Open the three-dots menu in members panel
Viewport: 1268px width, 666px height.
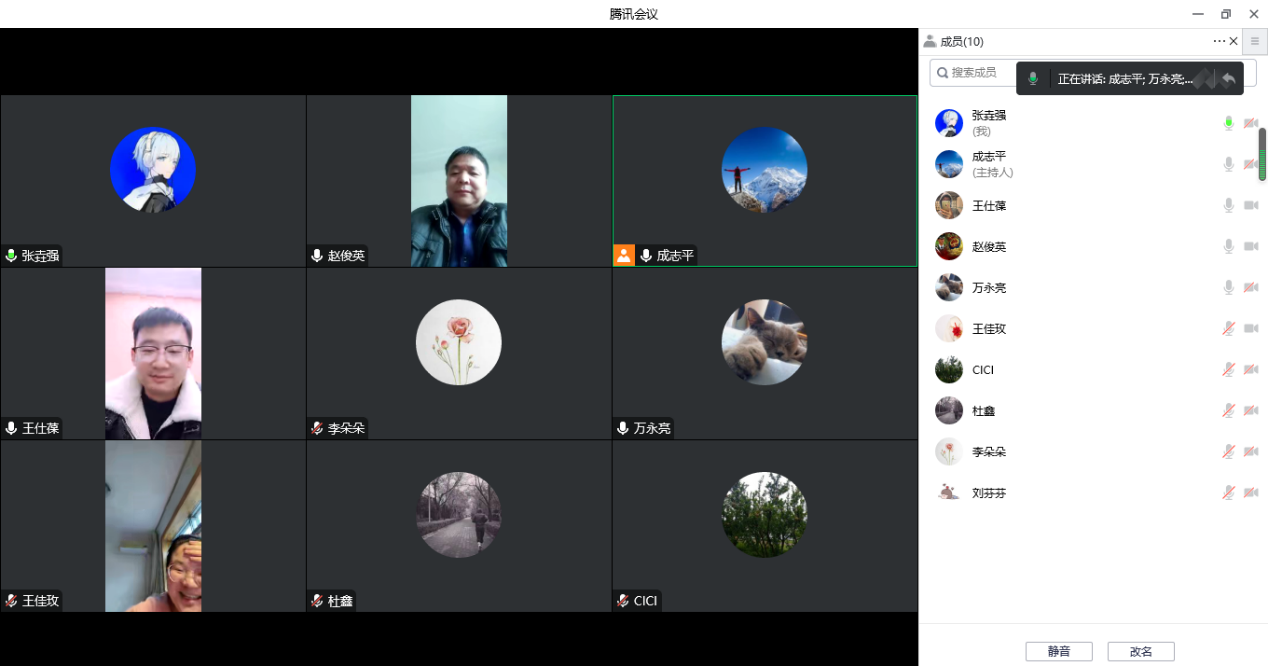pyautogui.click(x=1218, y=41)
